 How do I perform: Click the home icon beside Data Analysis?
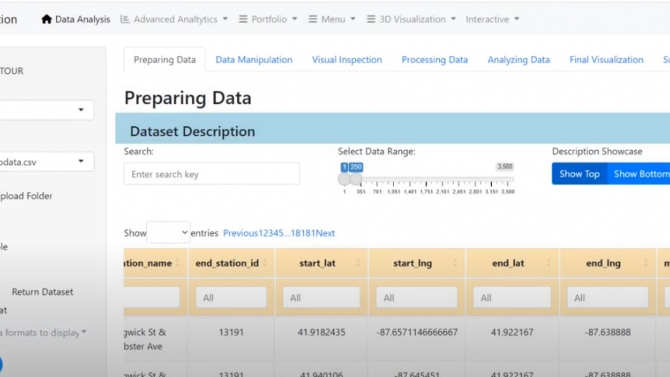[x=46, y=19]
